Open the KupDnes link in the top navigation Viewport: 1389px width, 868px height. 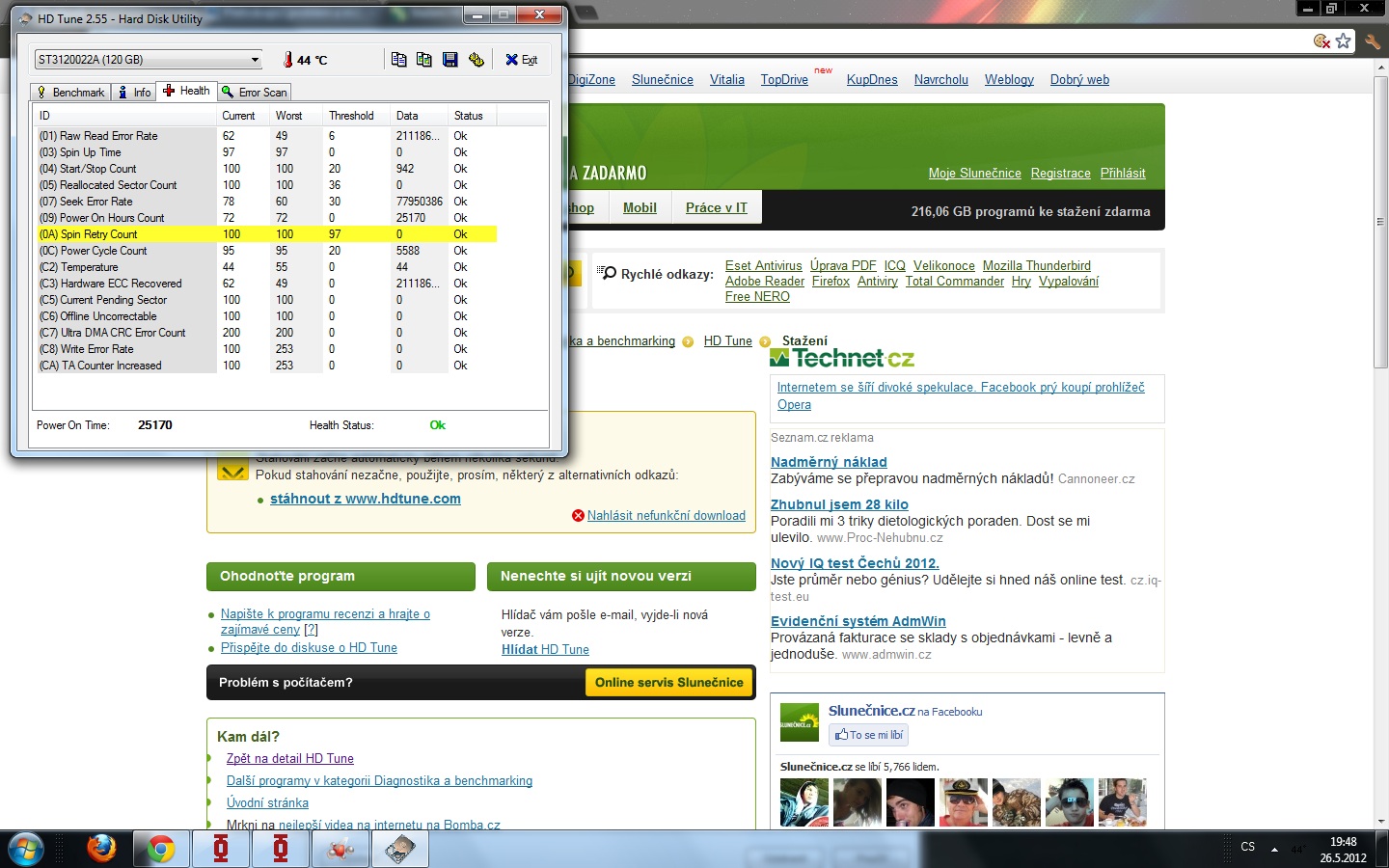pyautogui.click(x=872, y=79)
